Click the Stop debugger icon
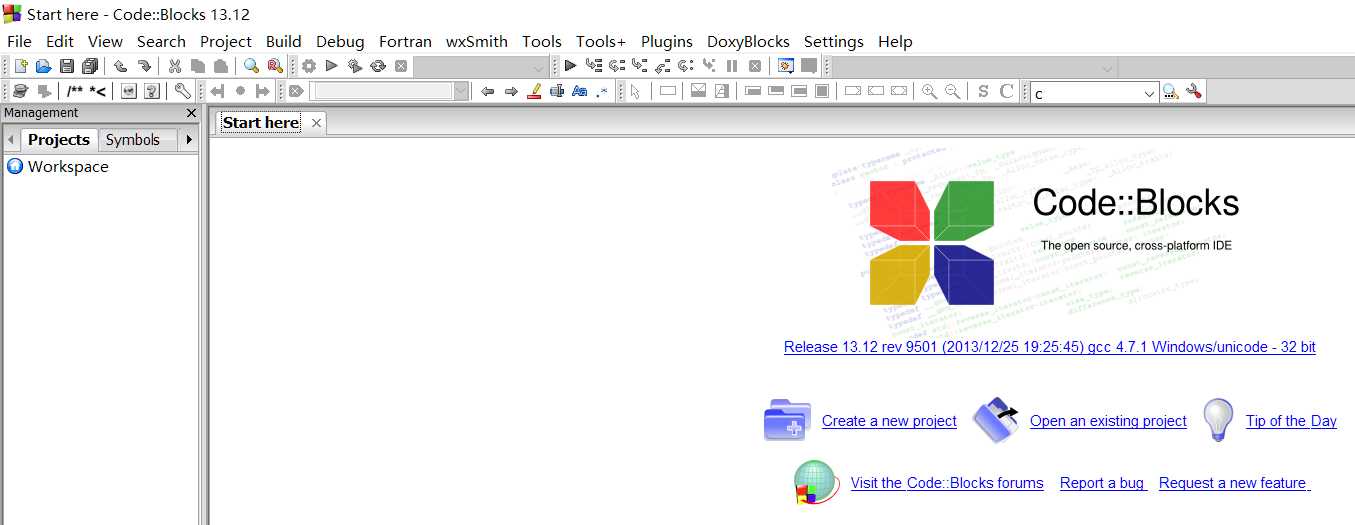Screen dimensions: 1355x525 tap(755, 66)
